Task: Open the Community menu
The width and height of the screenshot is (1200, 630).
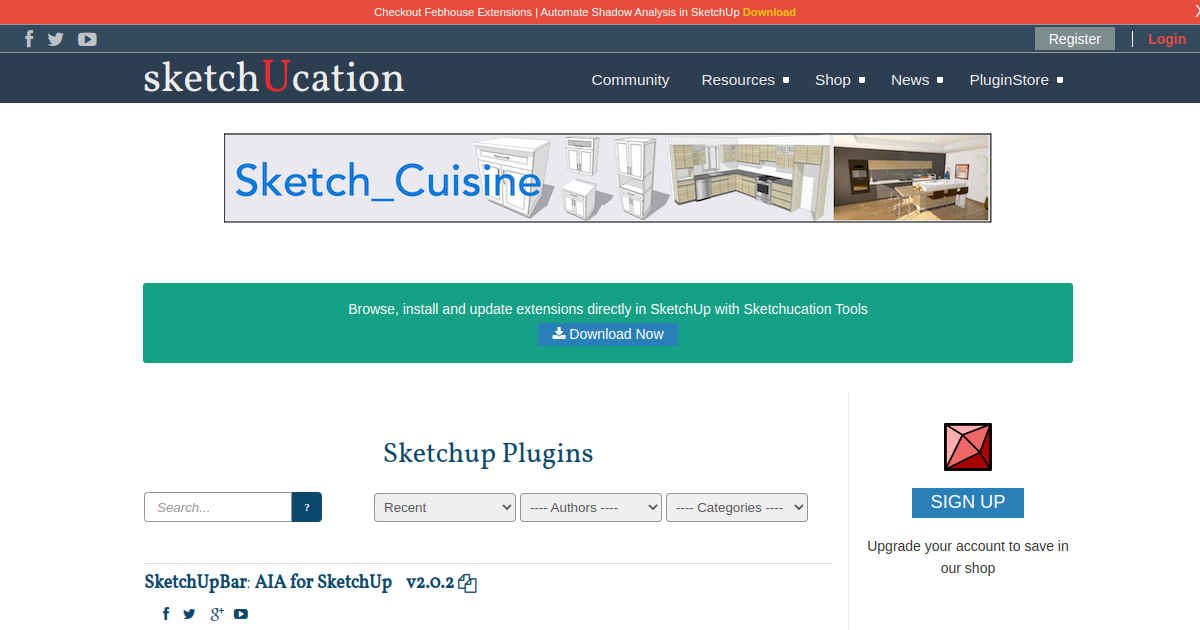Action: (x=630, y=80)
